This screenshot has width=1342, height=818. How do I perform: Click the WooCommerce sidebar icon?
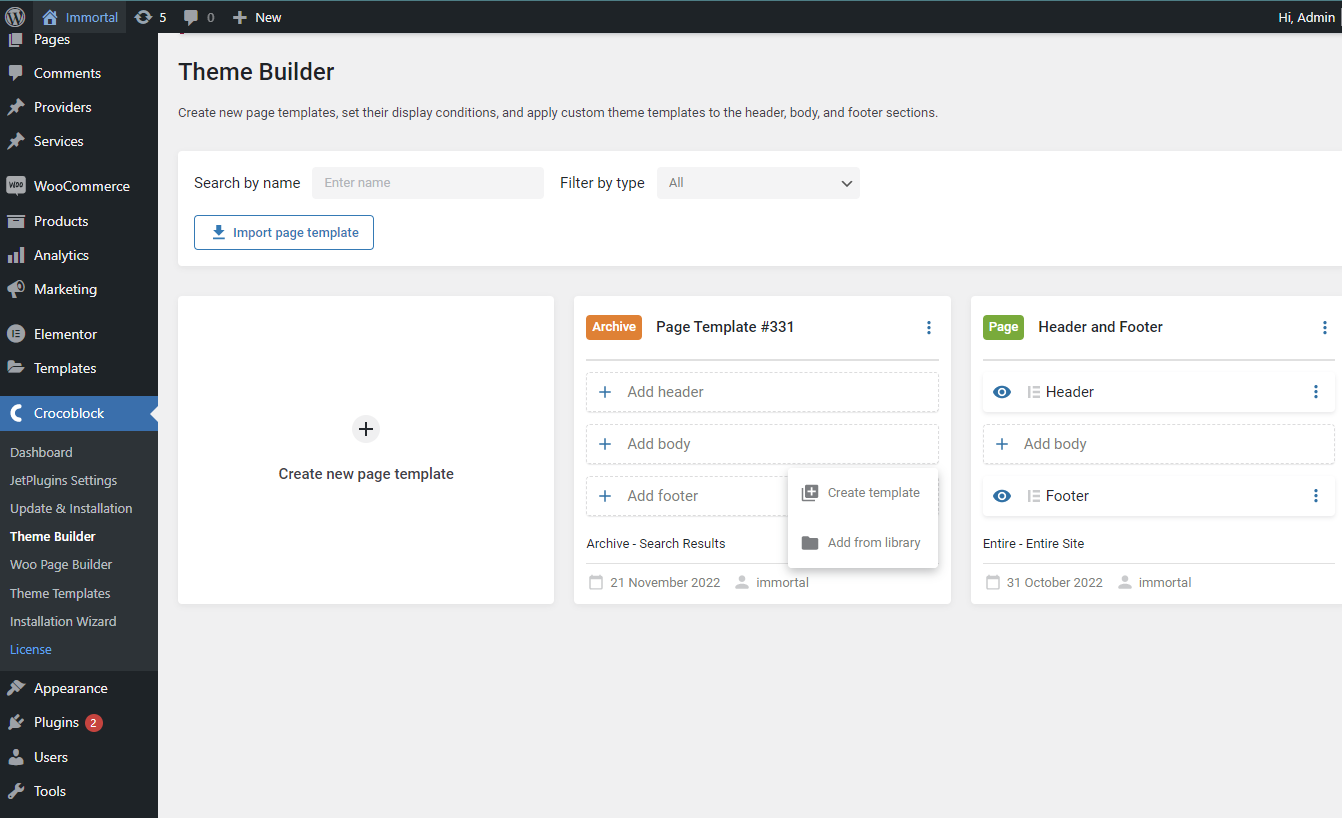click(x=16, y=186)
